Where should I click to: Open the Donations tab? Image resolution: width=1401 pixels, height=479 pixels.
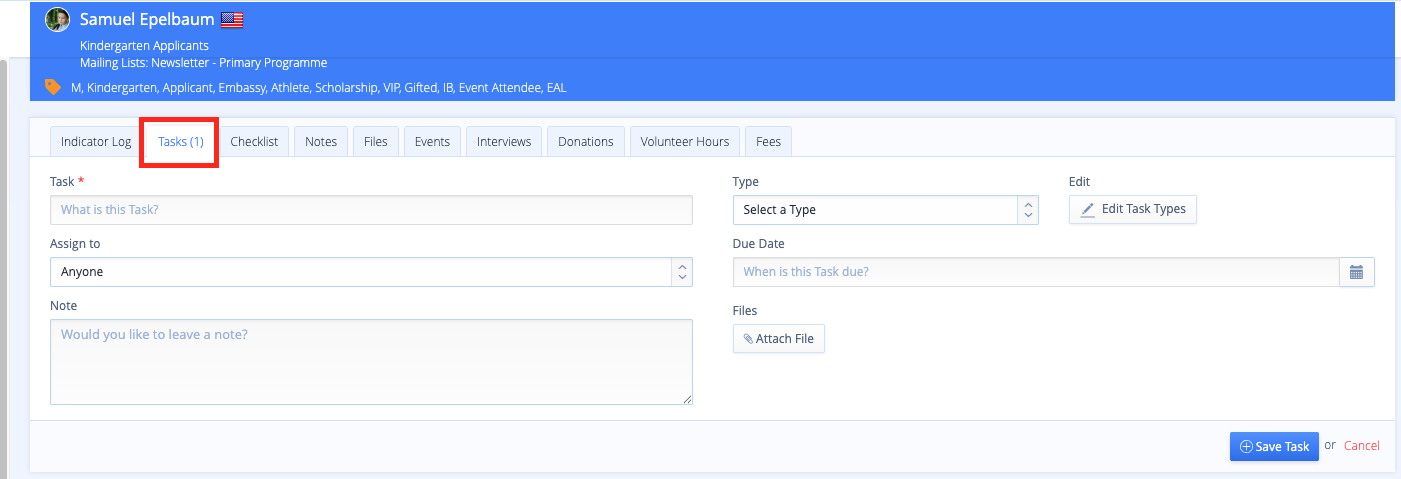(x=586, y=142)
